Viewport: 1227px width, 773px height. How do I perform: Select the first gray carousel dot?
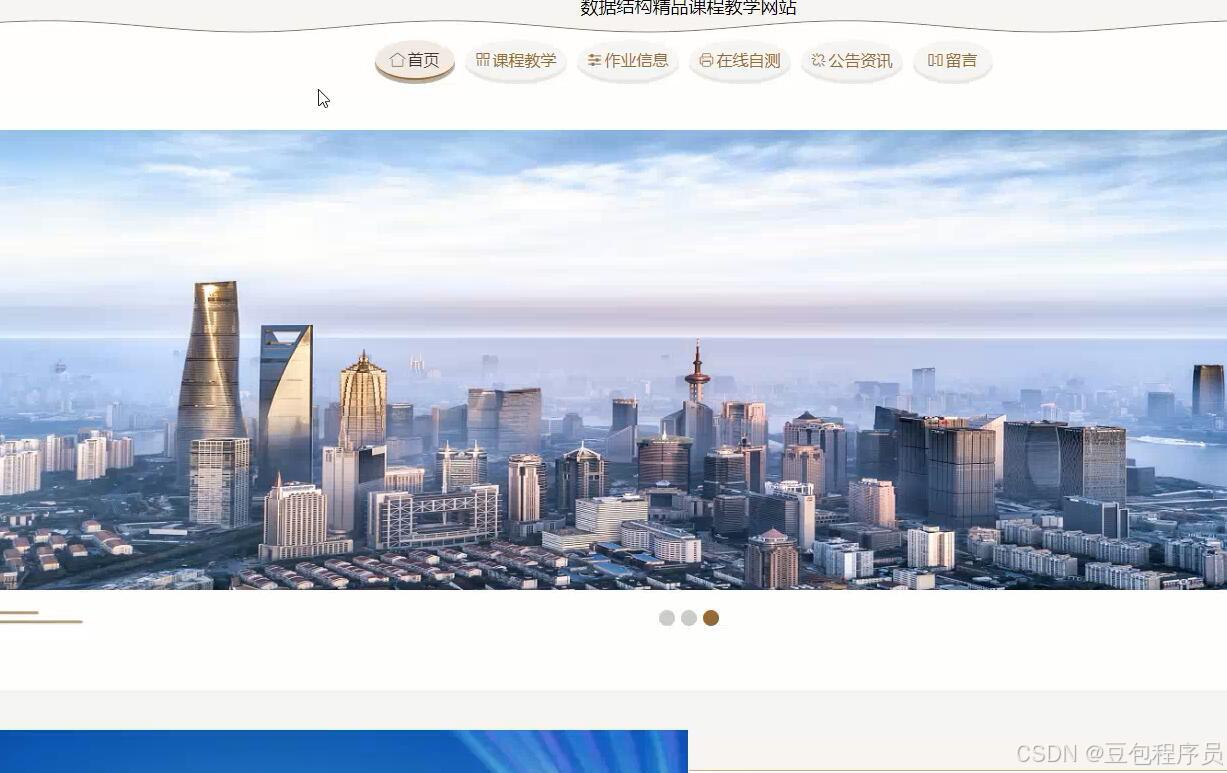[667, 618]
